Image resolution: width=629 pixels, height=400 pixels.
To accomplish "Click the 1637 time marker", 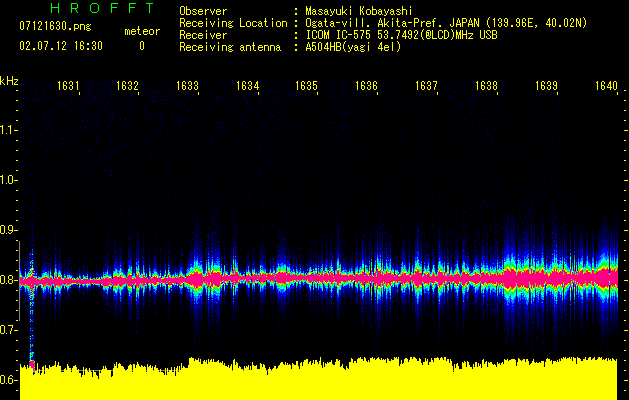I will (426, 86).
